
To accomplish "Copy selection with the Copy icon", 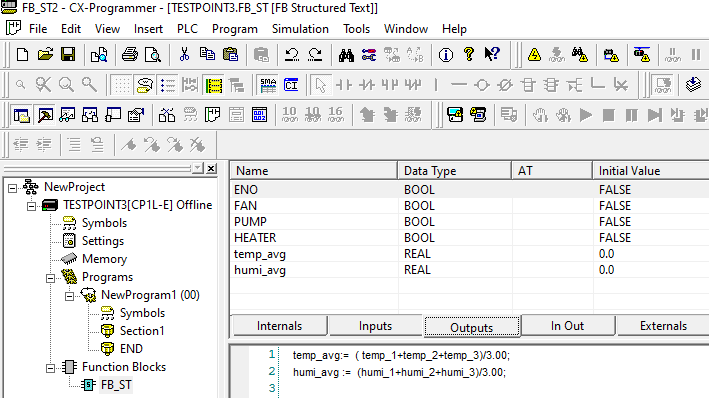I will click(207, 55).
